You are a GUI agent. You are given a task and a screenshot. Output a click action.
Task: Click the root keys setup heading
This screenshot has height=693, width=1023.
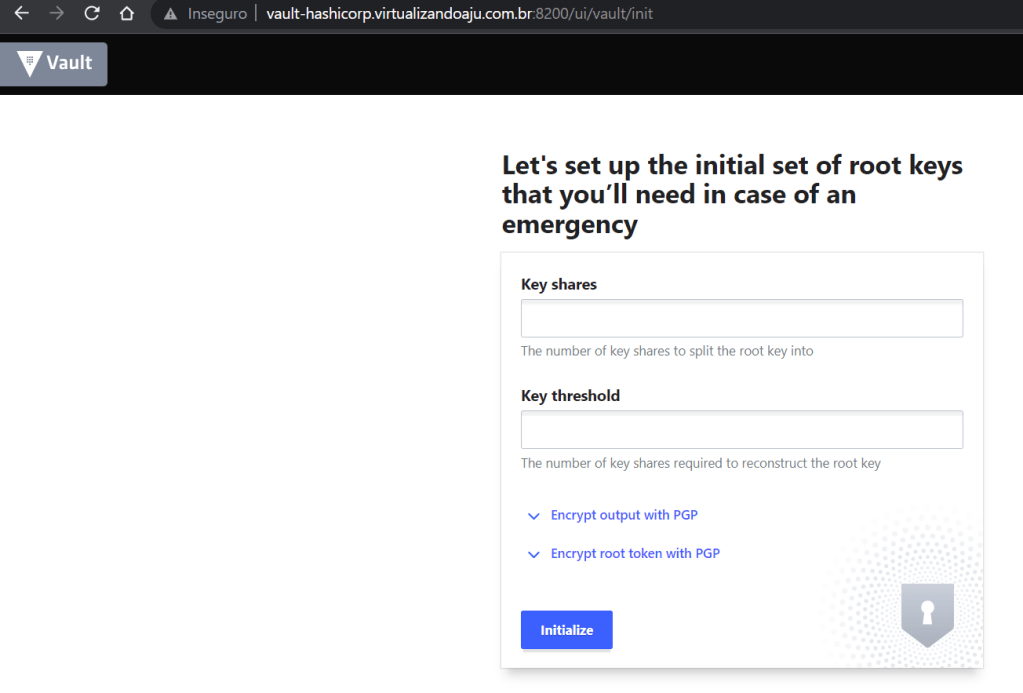pos(732,194)
